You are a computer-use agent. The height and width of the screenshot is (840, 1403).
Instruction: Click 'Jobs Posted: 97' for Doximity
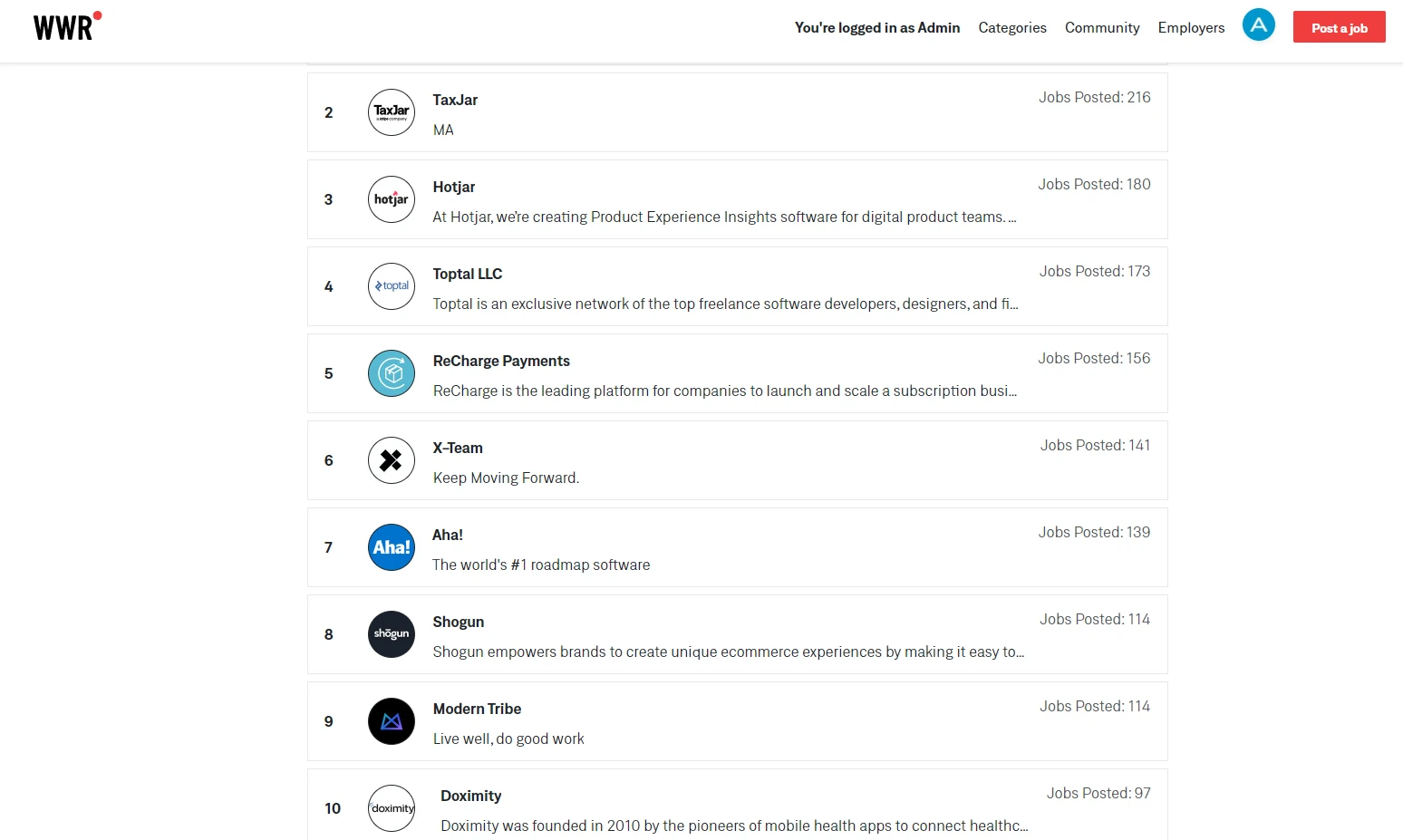tap(1098, 793)
